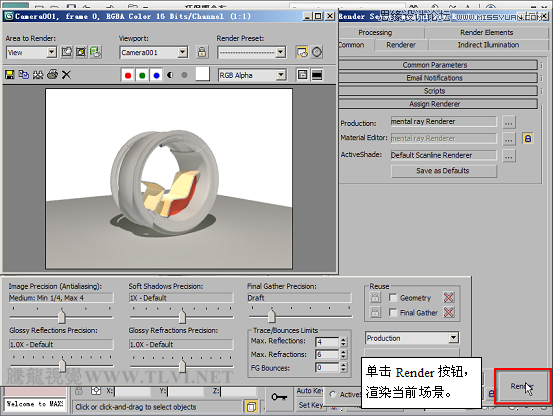
Task: Select the ActiveShade radio button
Action: [x=333, y=394]
